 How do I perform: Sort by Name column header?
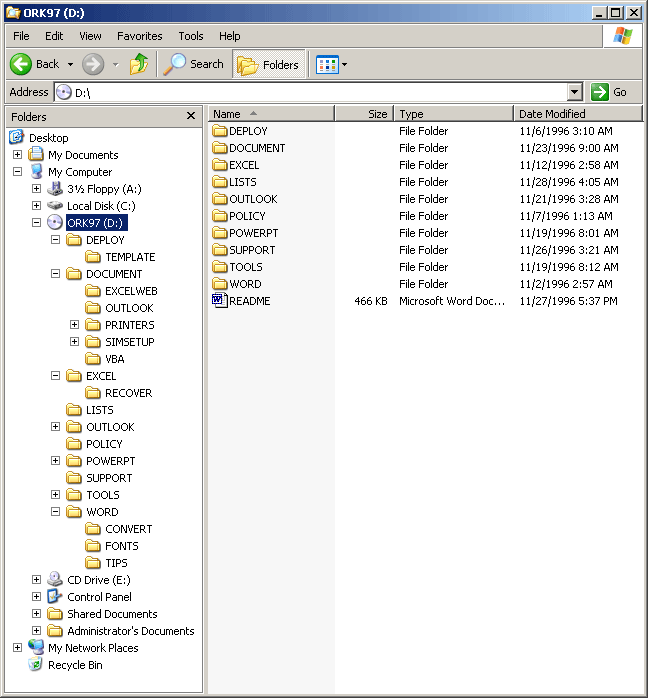pyautogui.click(x=271, y=114)
